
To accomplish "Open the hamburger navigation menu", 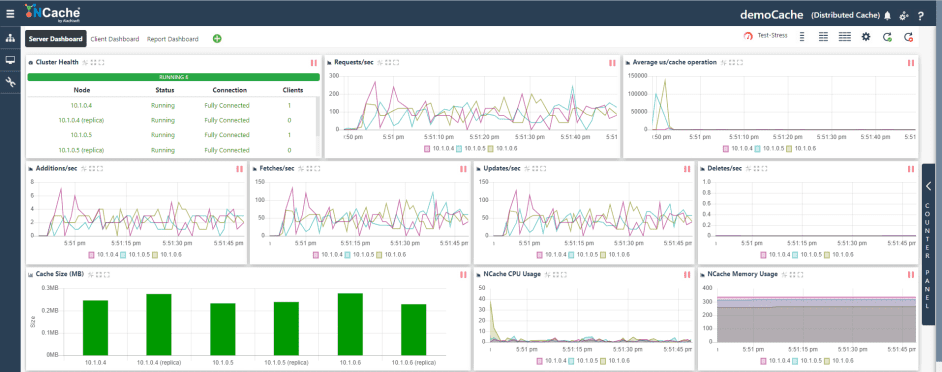I will pyautogui.click(x=10, y=13).
